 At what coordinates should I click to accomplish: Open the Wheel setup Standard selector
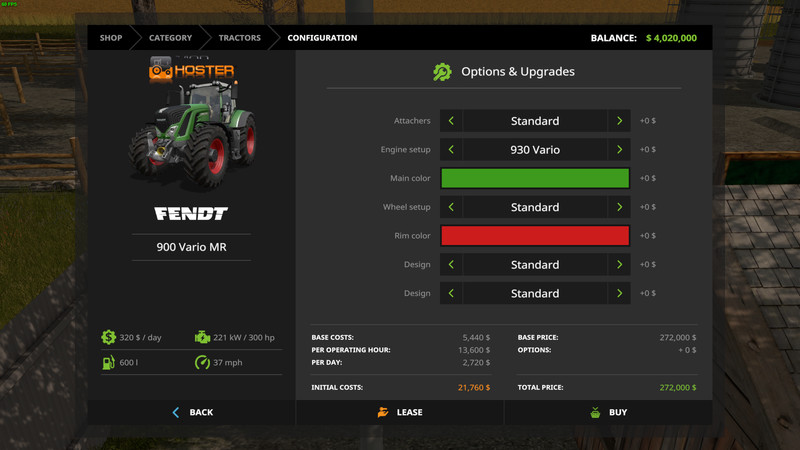[535, 207]
